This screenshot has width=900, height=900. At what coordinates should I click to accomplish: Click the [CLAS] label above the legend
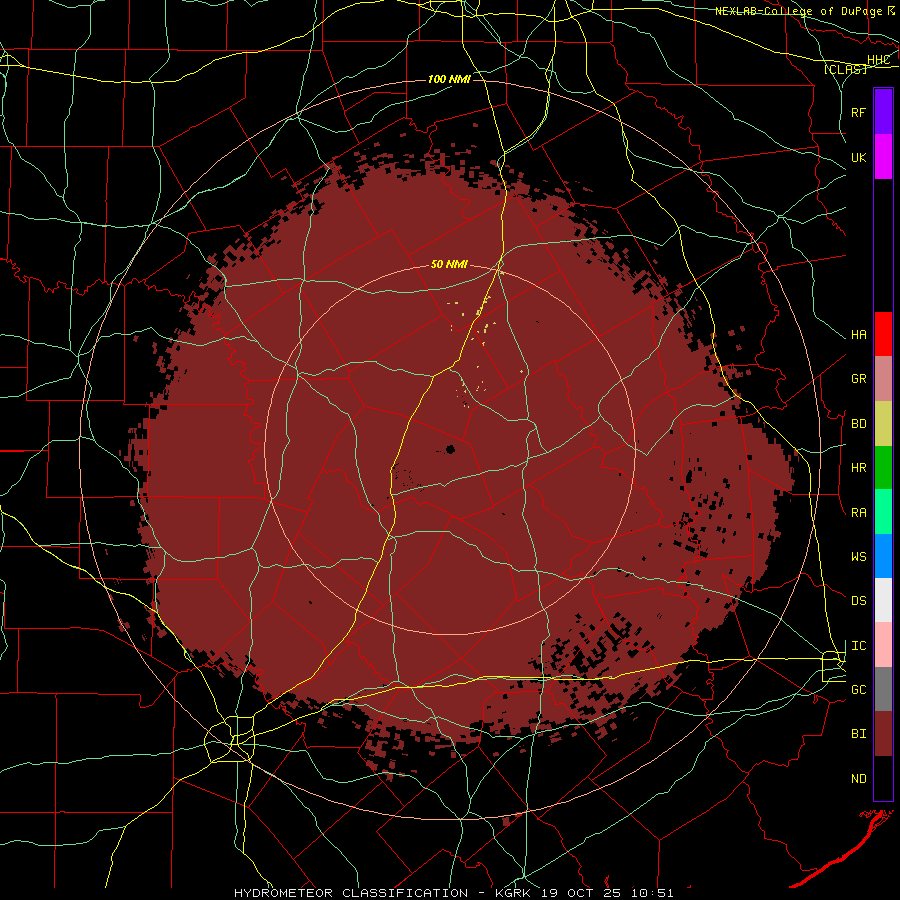coord(845,69)
